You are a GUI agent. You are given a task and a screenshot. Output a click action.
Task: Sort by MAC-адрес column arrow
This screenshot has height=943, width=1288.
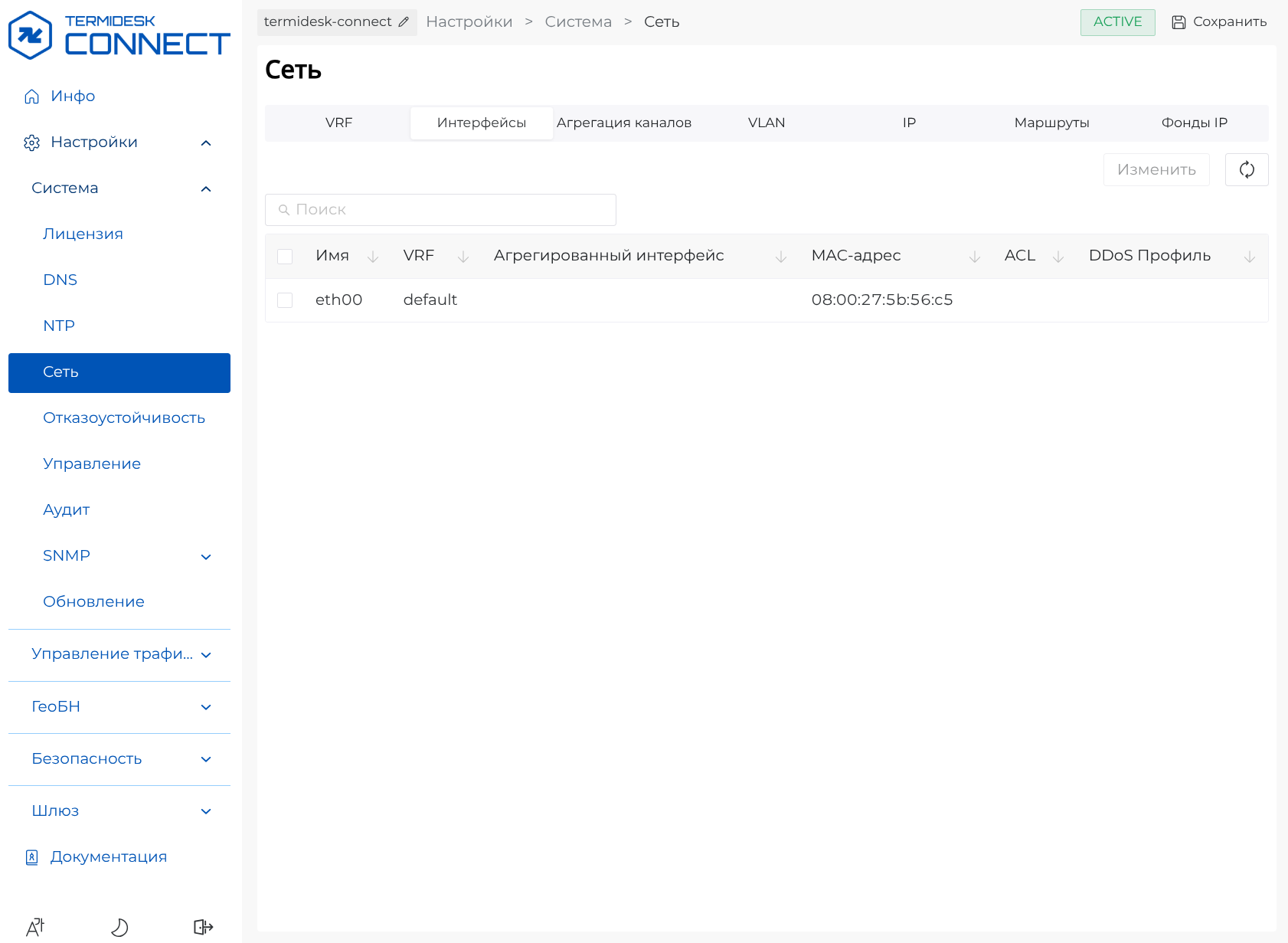(974, 257)
